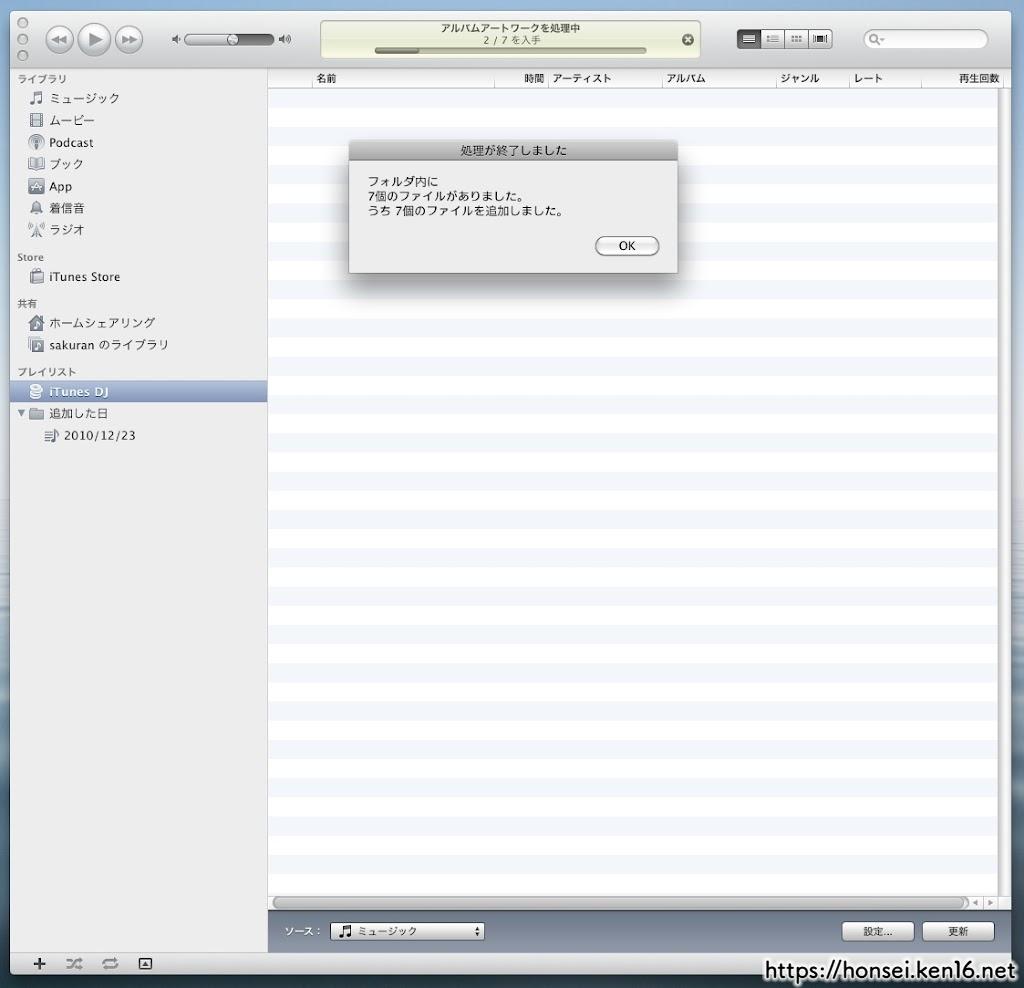This screenshot has width=1024, height=988.
Task: Toggle repeat playback icon
Action: [110, 964]
